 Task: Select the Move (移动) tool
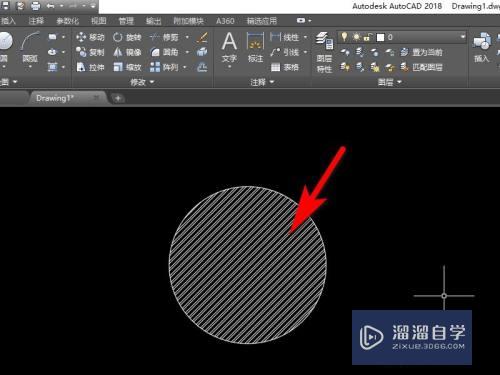coord(90,37)
